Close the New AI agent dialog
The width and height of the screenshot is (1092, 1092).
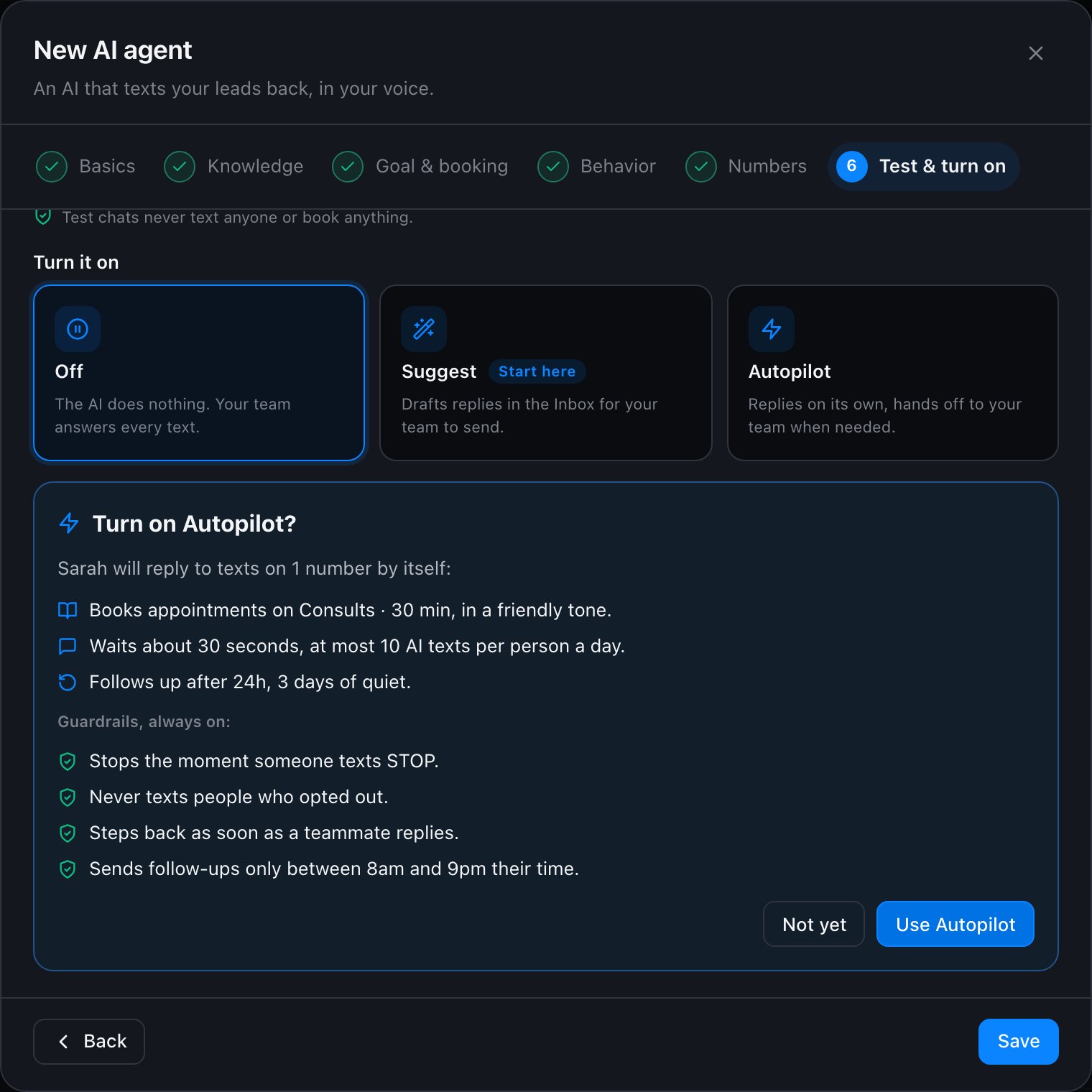(1035, 53)
